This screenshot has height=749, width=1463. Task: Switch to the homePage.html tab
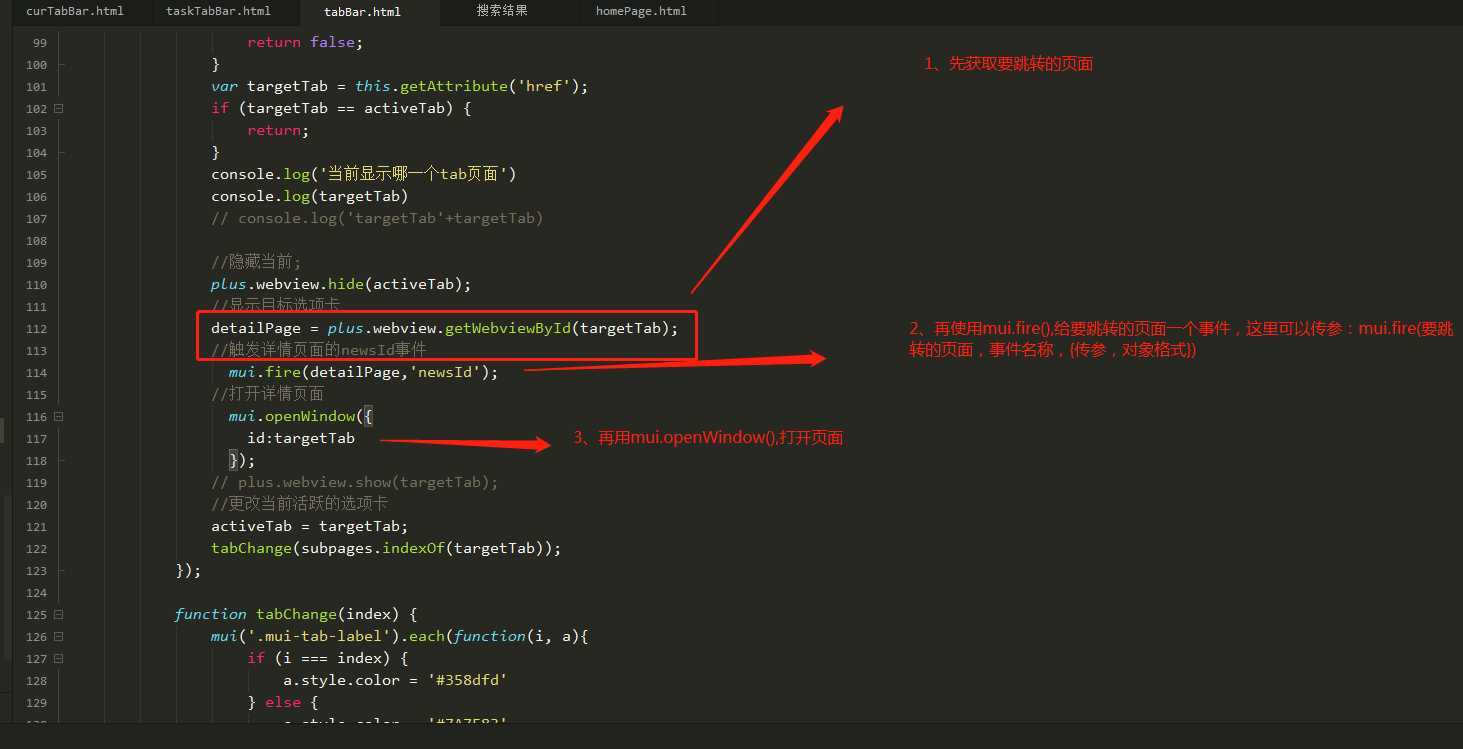(641, 11)
